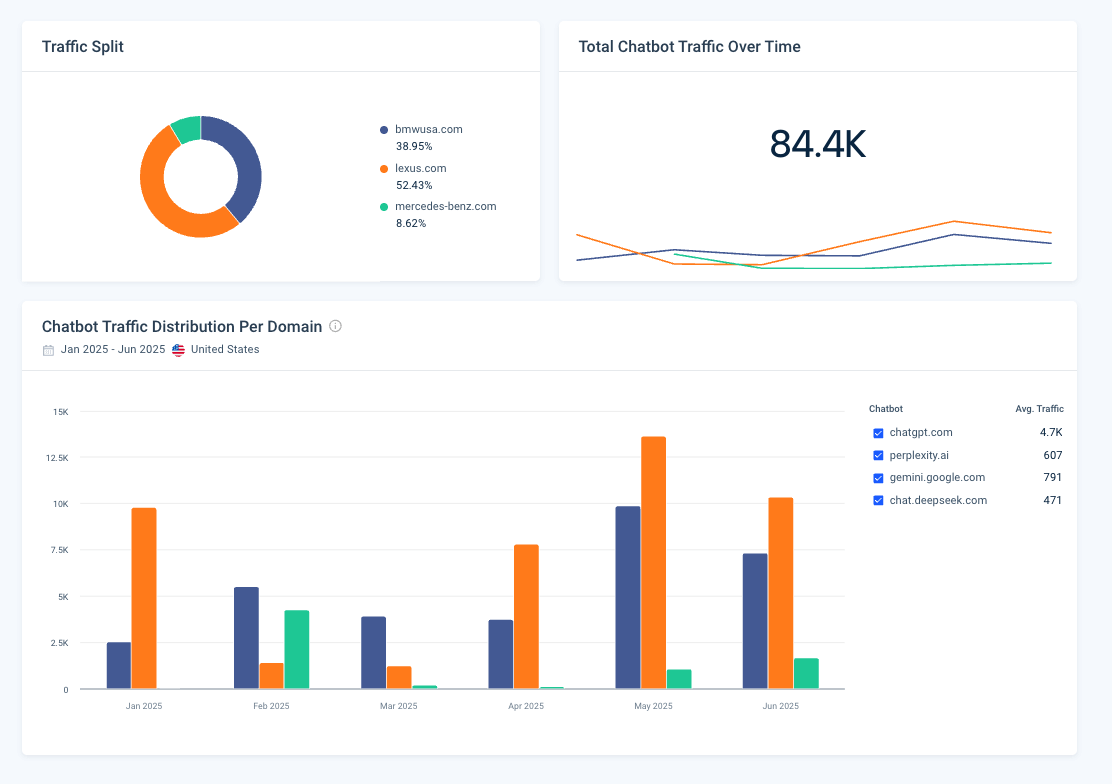Click the chatgpt.com link
Screen dimensions: 1112x784
tap(919, 433)
